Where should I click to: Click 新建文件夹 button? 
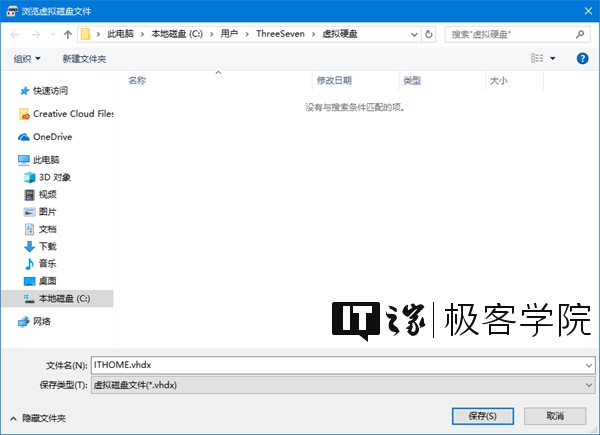(x=84, y=59)
